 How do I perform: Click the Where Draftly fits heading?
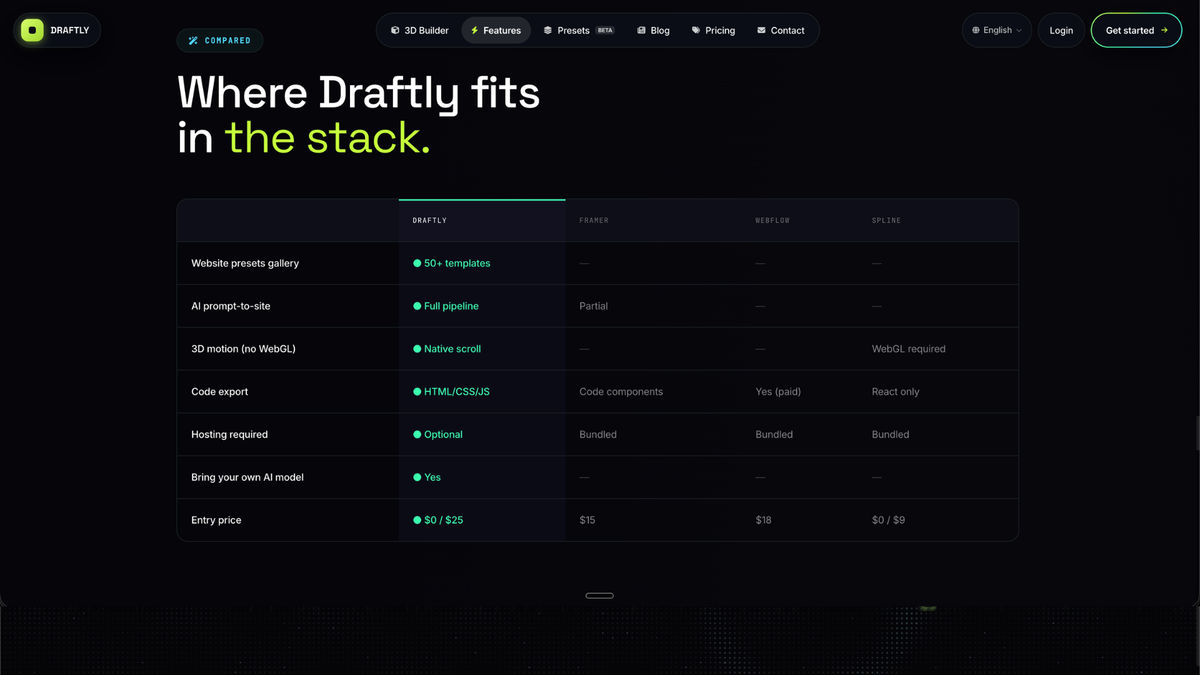(x=358, y=94)
